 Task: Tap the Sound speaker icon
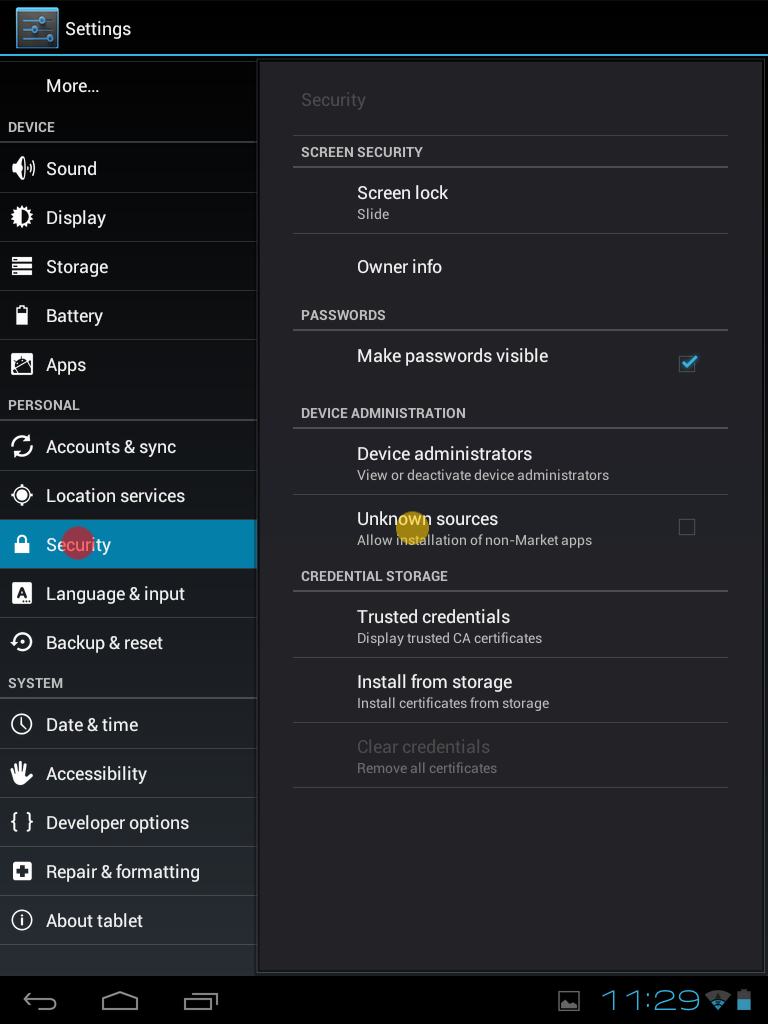tap(23, 168)
